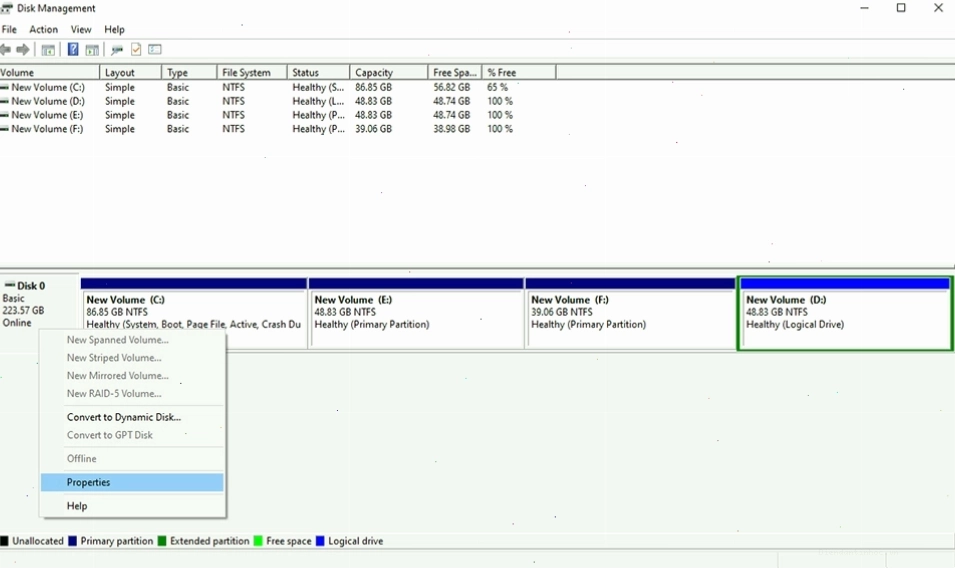Screen dimensions: 955x569
Task: Open the Action menu
Action: (x=43, y=29)
